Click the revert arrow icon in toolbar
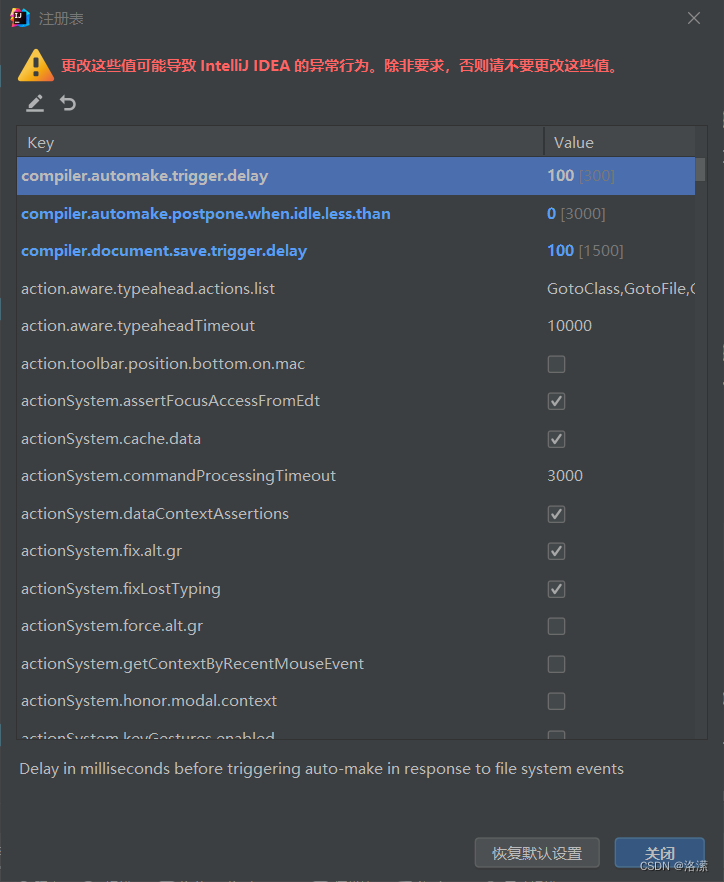The height and width of the screenshot is (882, 724). 68,103
